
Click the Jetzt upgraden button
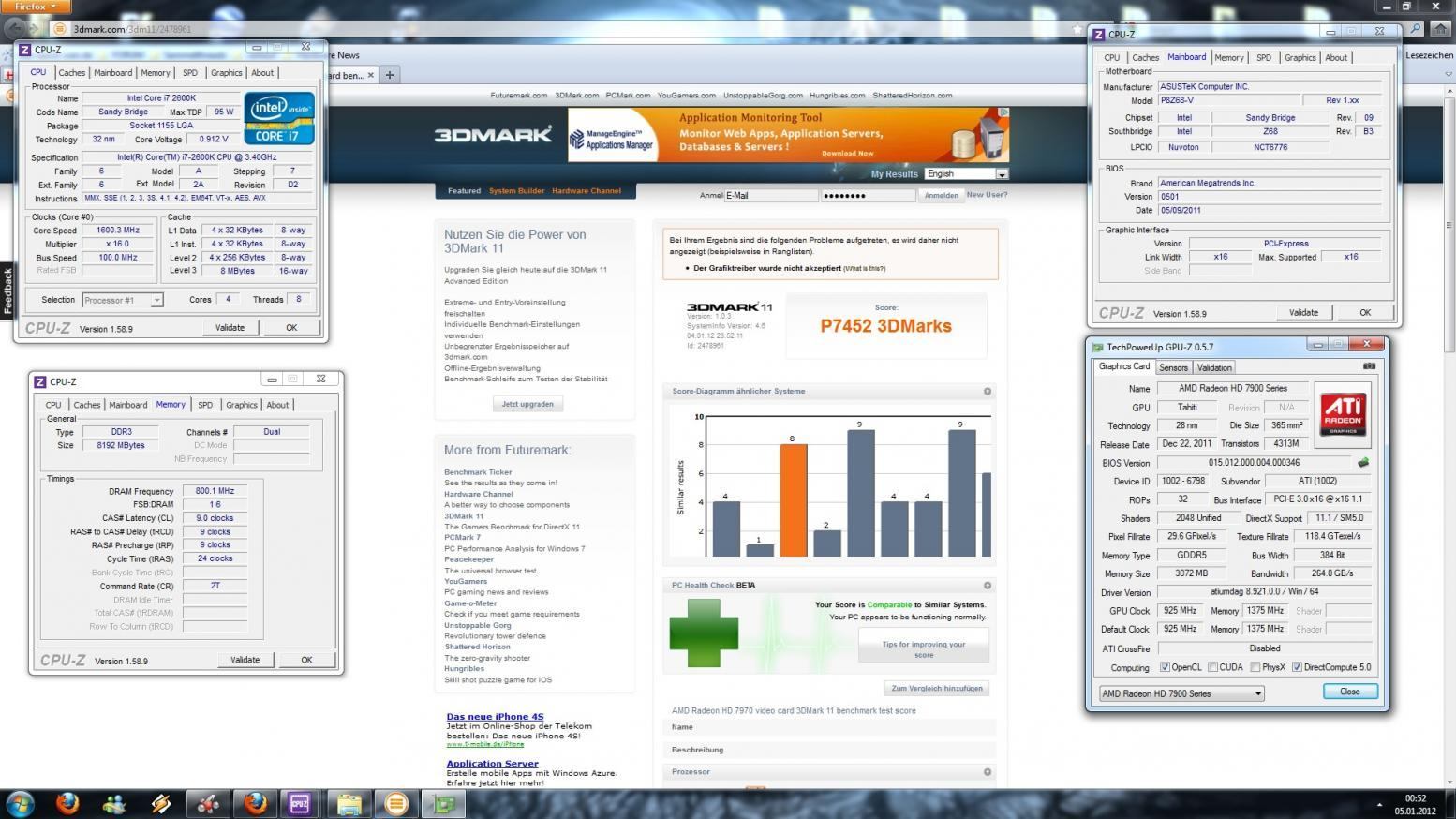pos(527,404)
